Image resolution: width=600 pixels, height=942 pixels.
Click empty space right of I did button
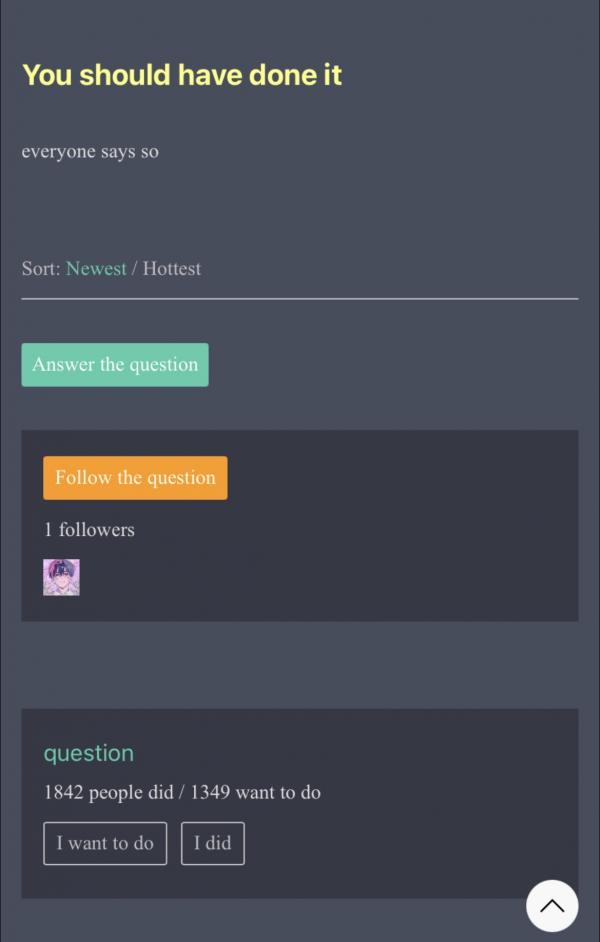[x=400, y=843]
